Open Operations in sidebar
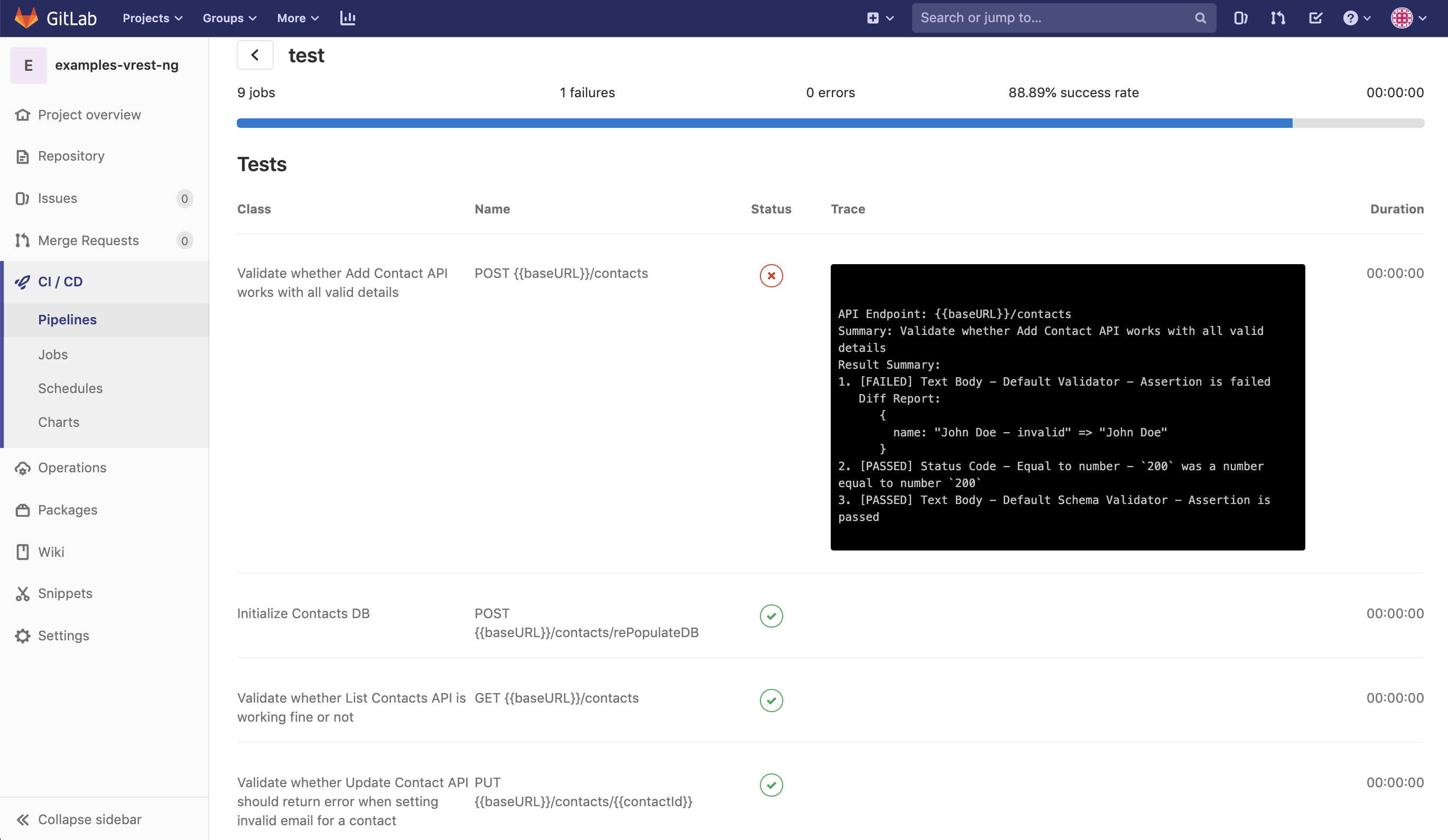Screen dimensions: 1448x840 tap(72, 468)
